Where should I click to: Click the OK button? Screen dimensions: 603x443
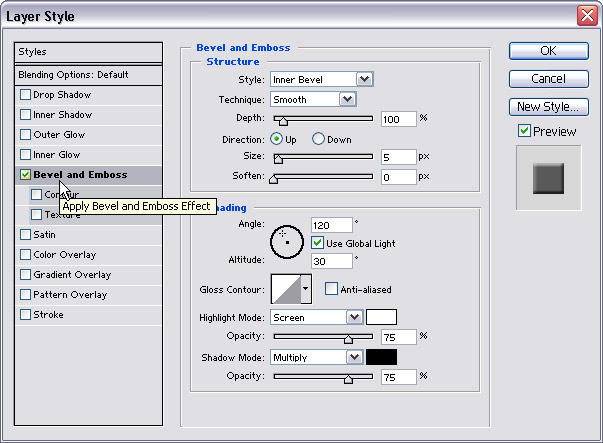click(x=548, y=51)
